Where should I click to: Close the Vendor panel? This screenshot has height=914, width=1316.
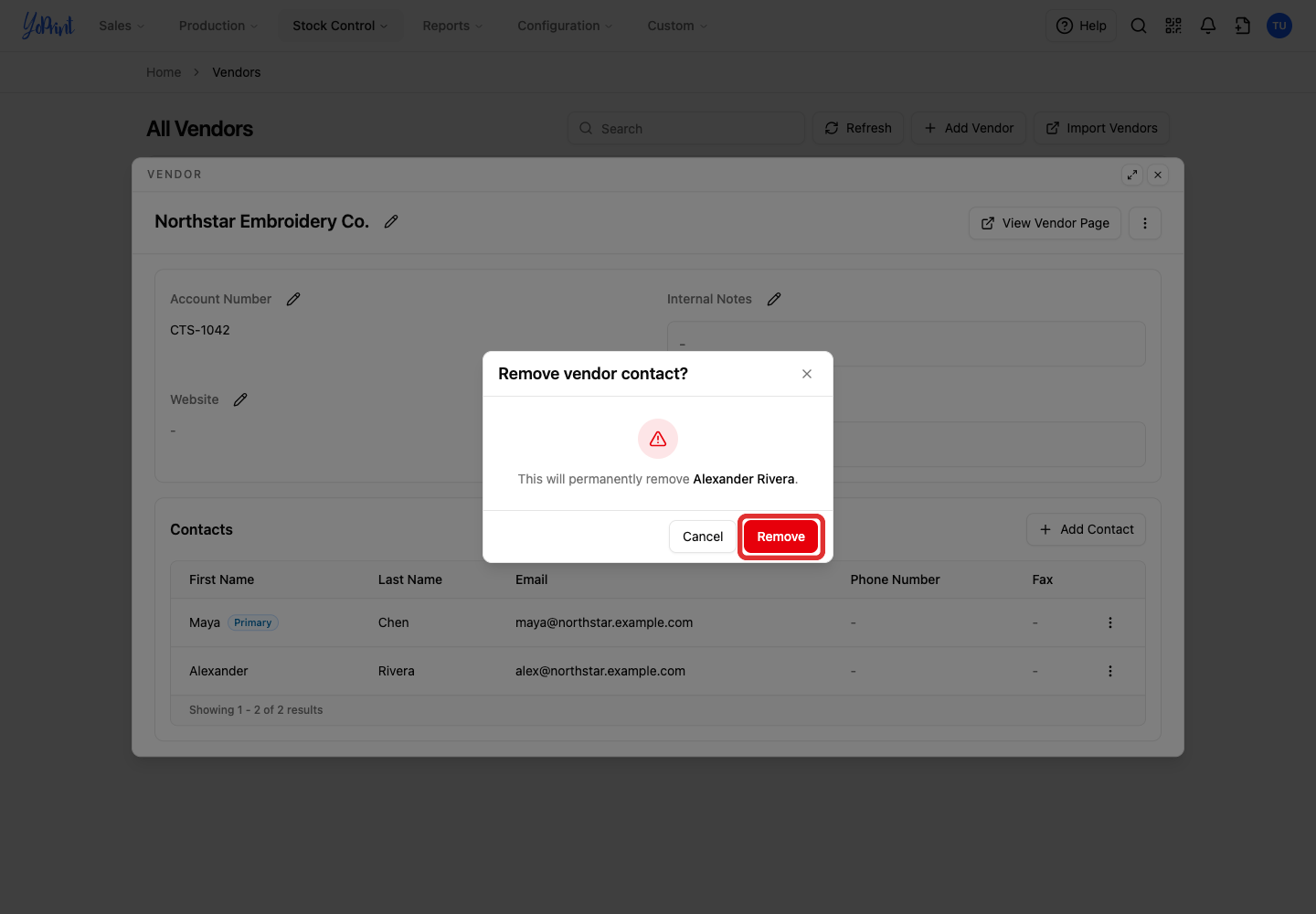[x=1158, y=175]
